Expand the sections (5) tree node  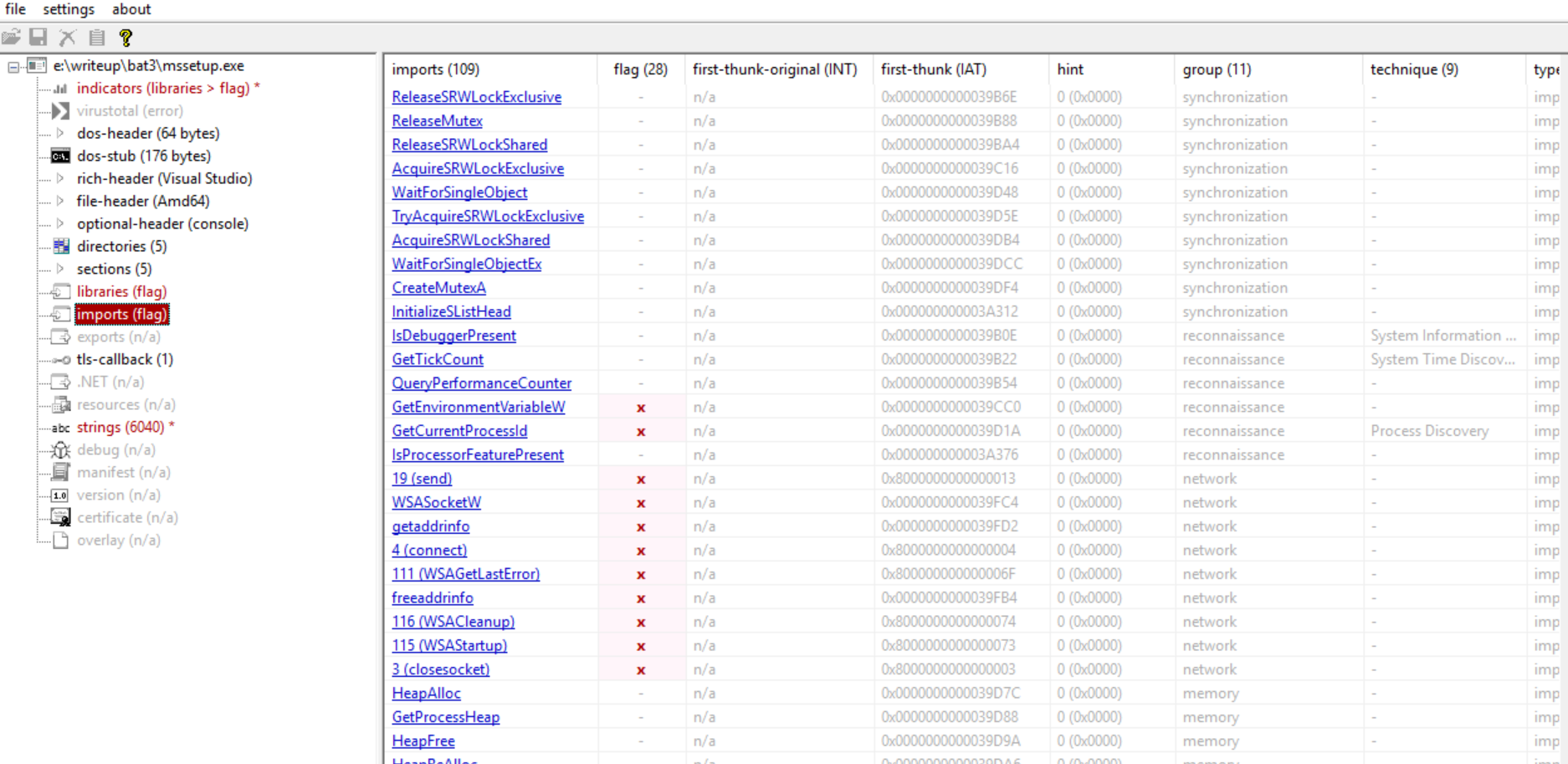click(x=60, y=269)
